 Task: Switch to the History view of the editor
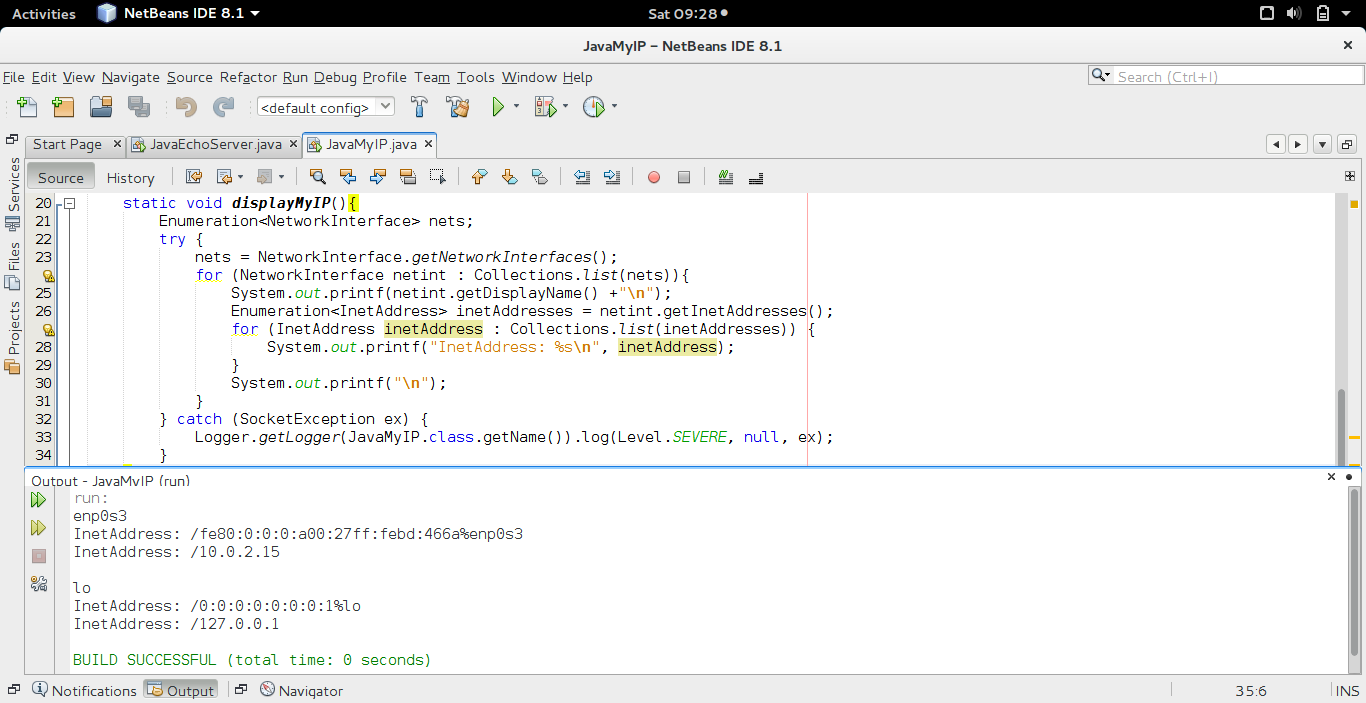130,177
